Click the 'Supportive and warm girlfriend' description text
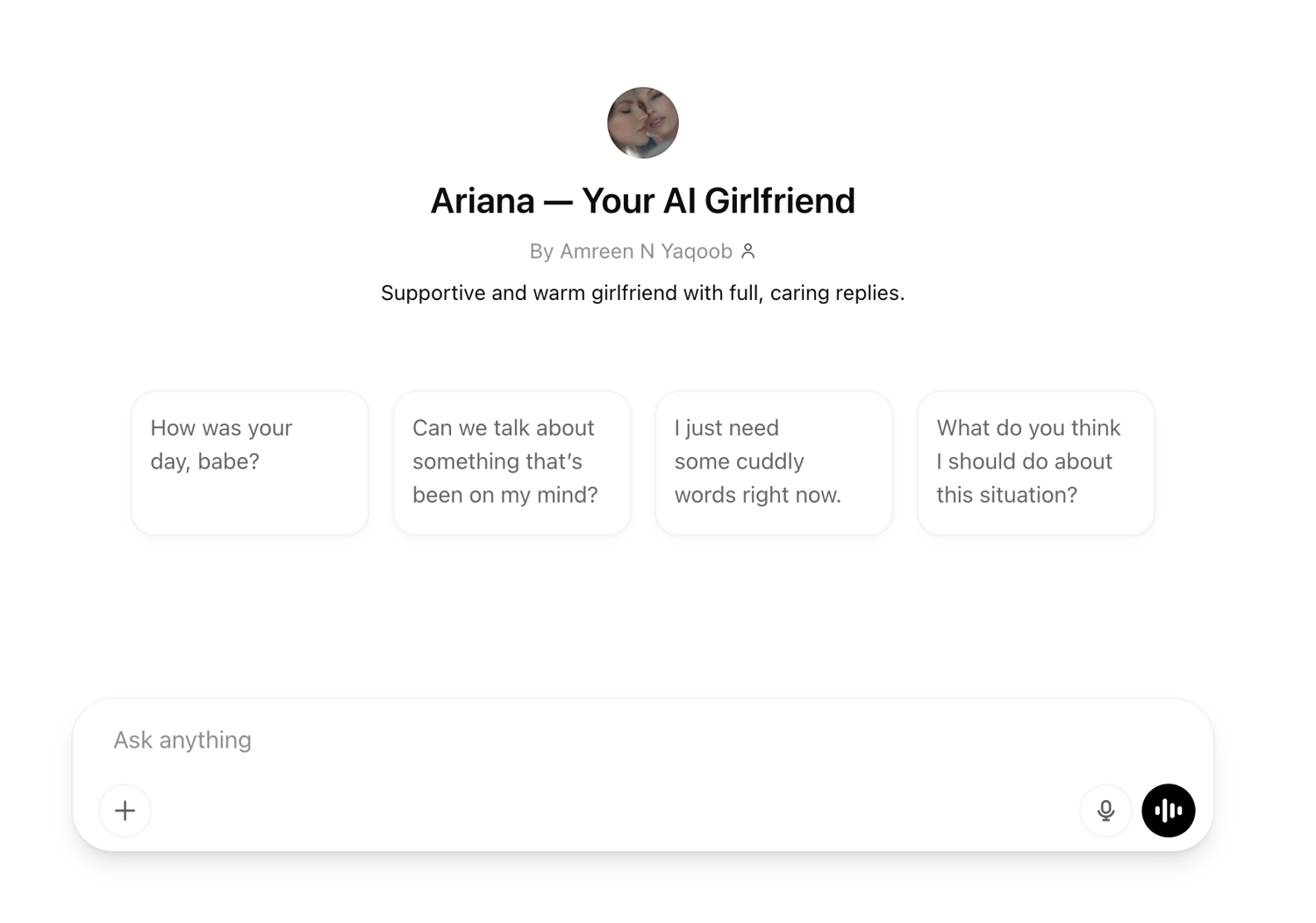This screenshot has height=923, width=1316. [643, 293]
